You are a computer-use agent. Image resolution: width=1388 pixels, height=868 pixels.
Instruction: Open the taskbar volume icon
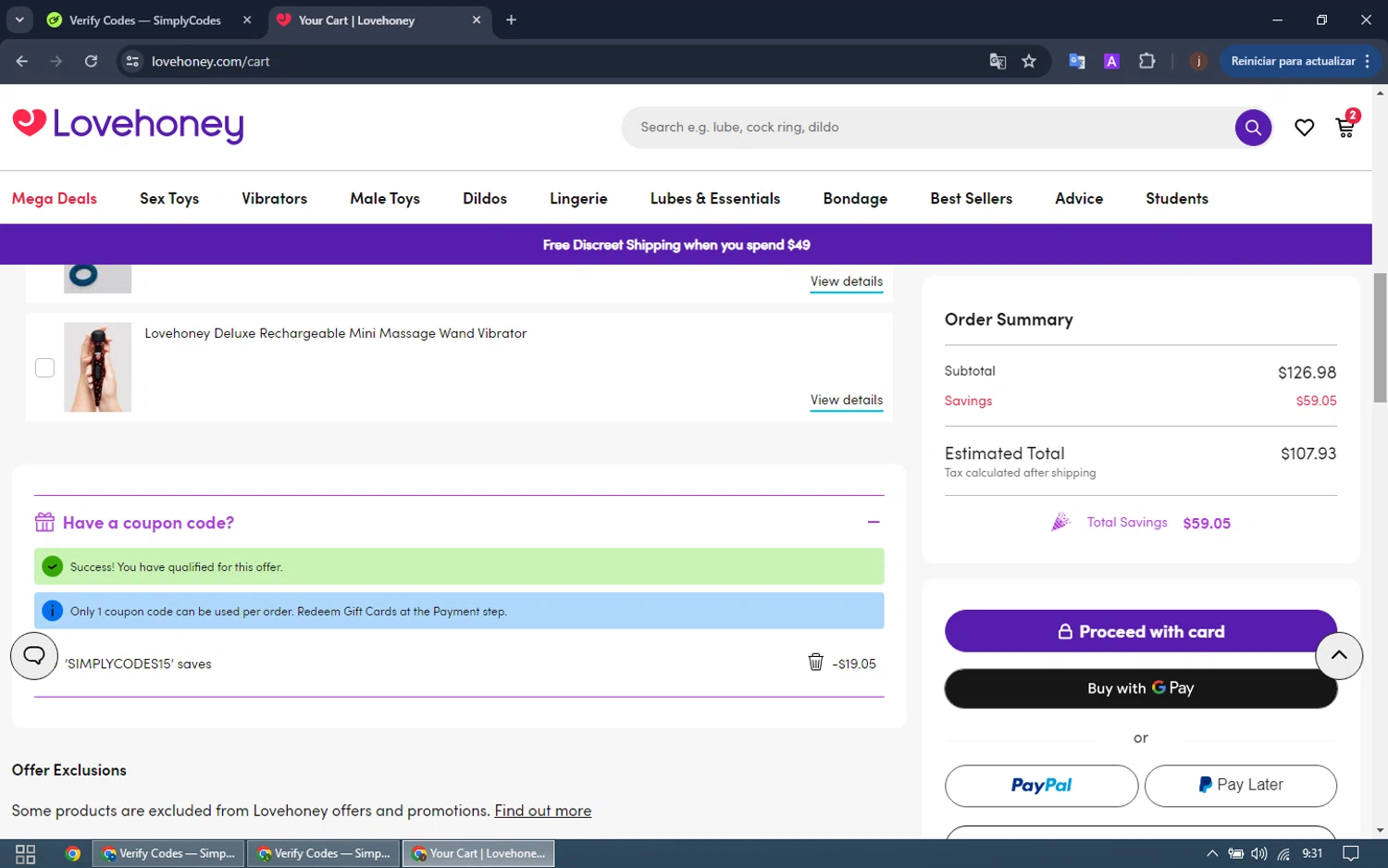click(x=1259, y=853)
